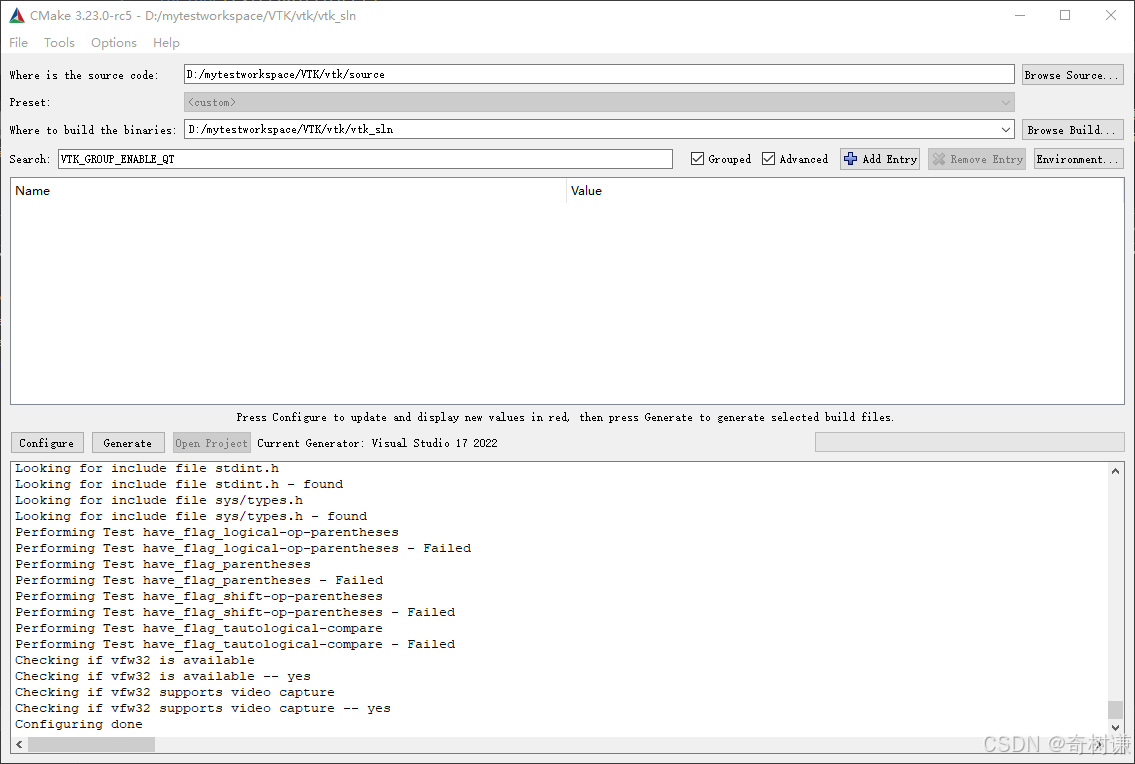The width and height of the screenshot is (1135, 764).
Task: Close the CMake window
Action: click(x=1111, y=15)
